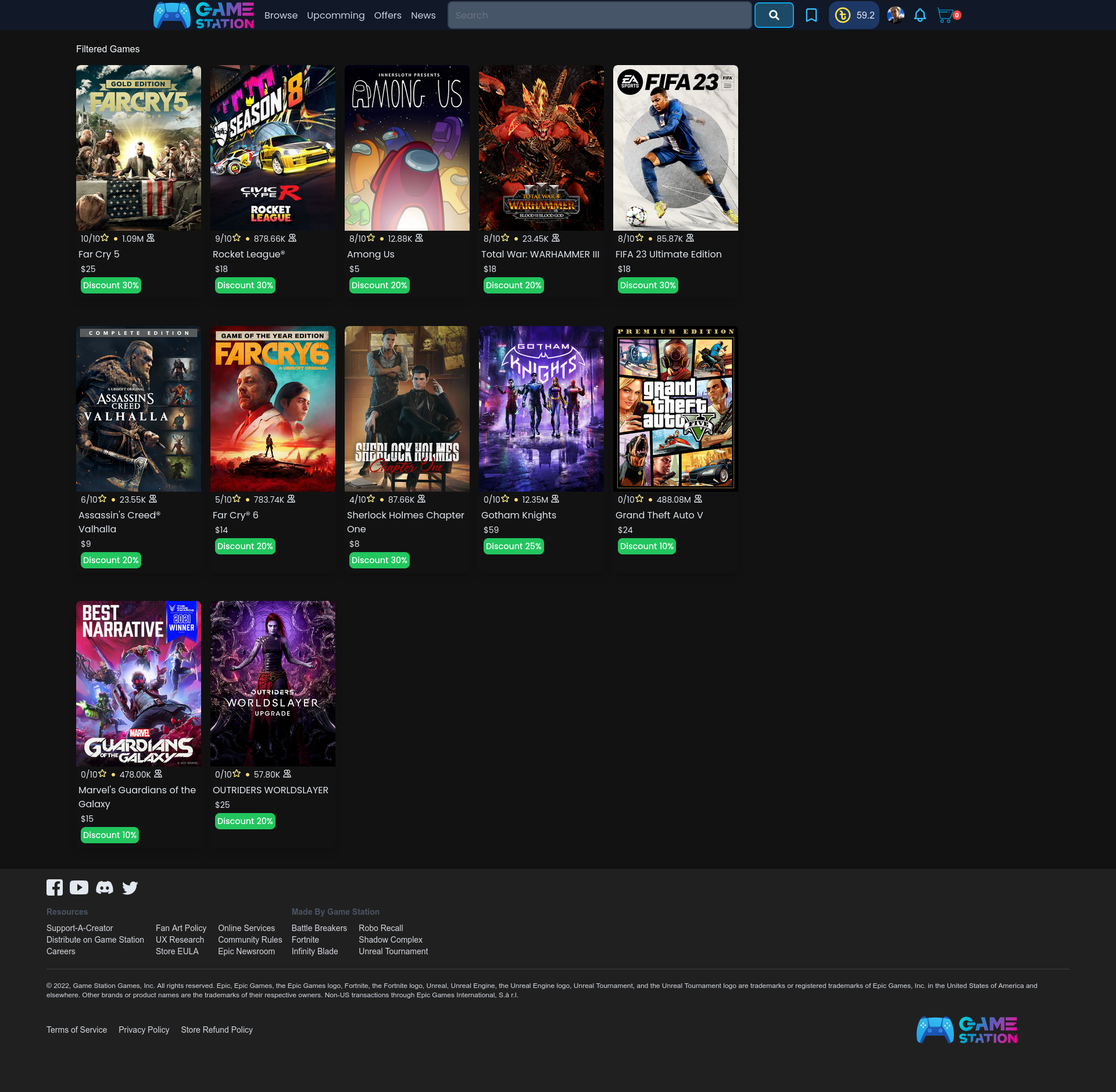Open the UX Research link

[180, 940]
